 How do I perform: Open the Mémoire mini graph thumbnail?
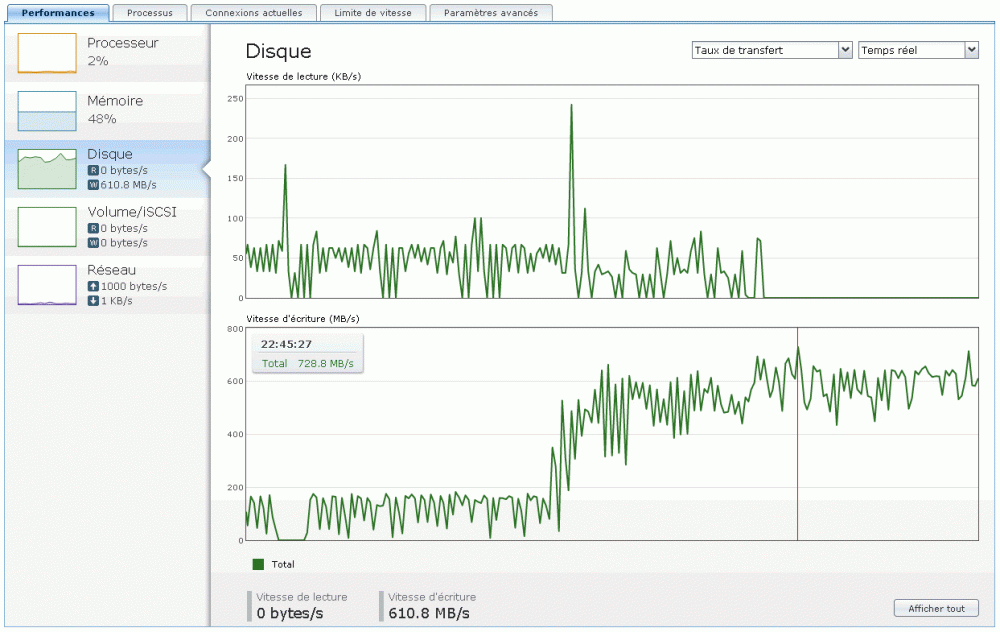[47, 111]
